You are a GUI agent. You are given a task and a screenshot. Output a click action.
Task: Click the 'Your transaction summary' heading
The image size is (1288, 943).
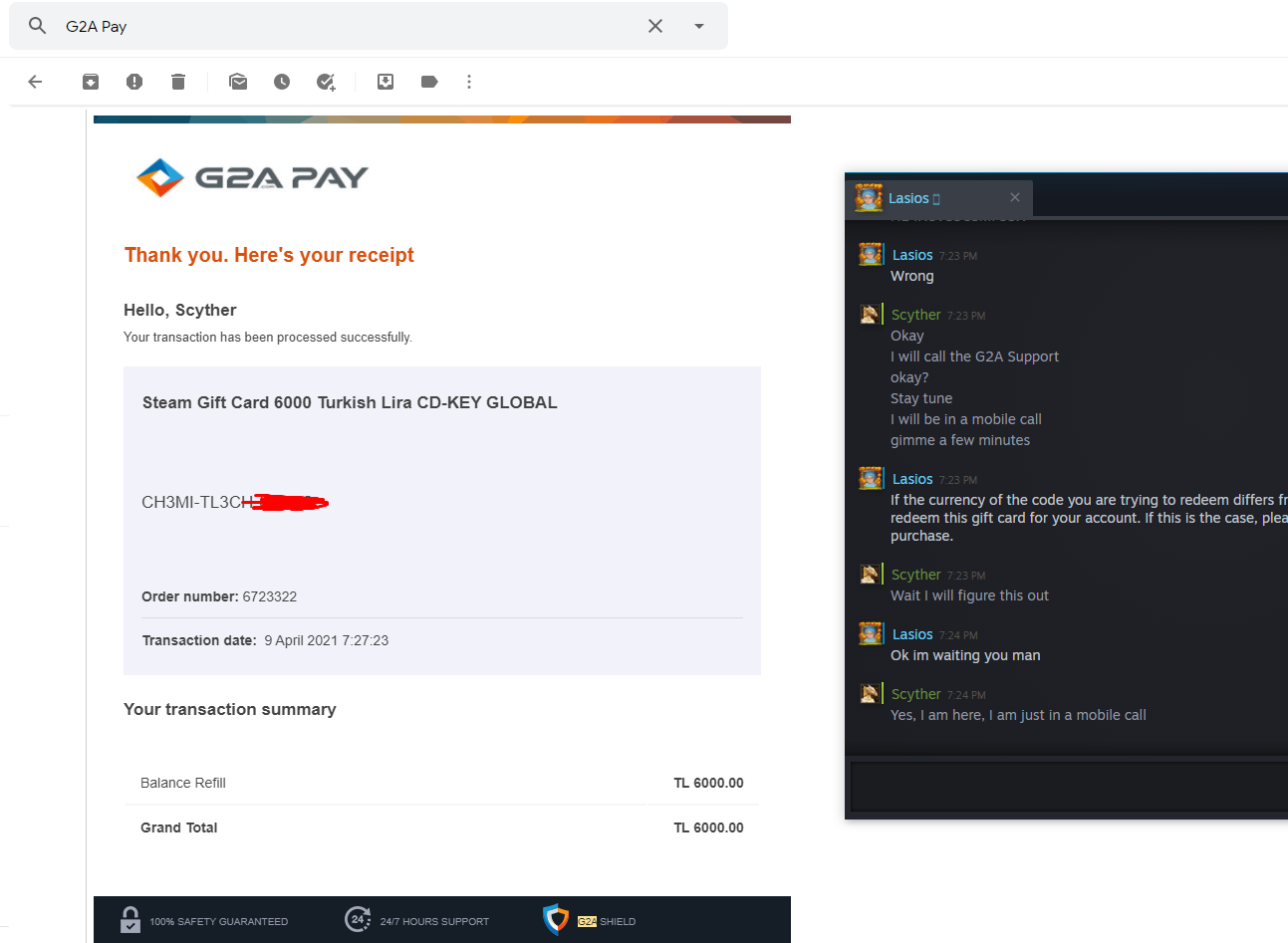point(230,709)
